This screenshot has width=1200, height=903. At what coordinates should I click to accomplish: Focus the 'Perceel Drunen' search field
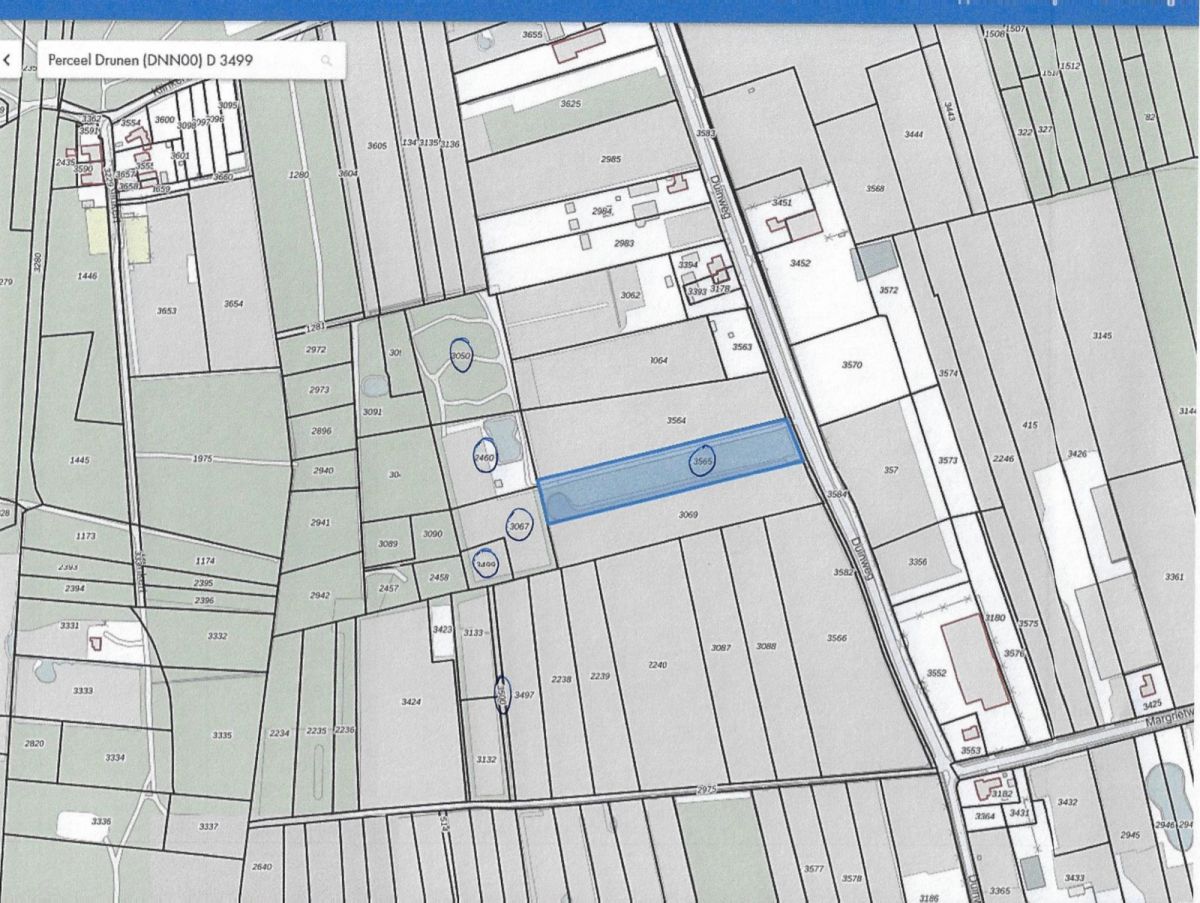(x=180, y=61)
